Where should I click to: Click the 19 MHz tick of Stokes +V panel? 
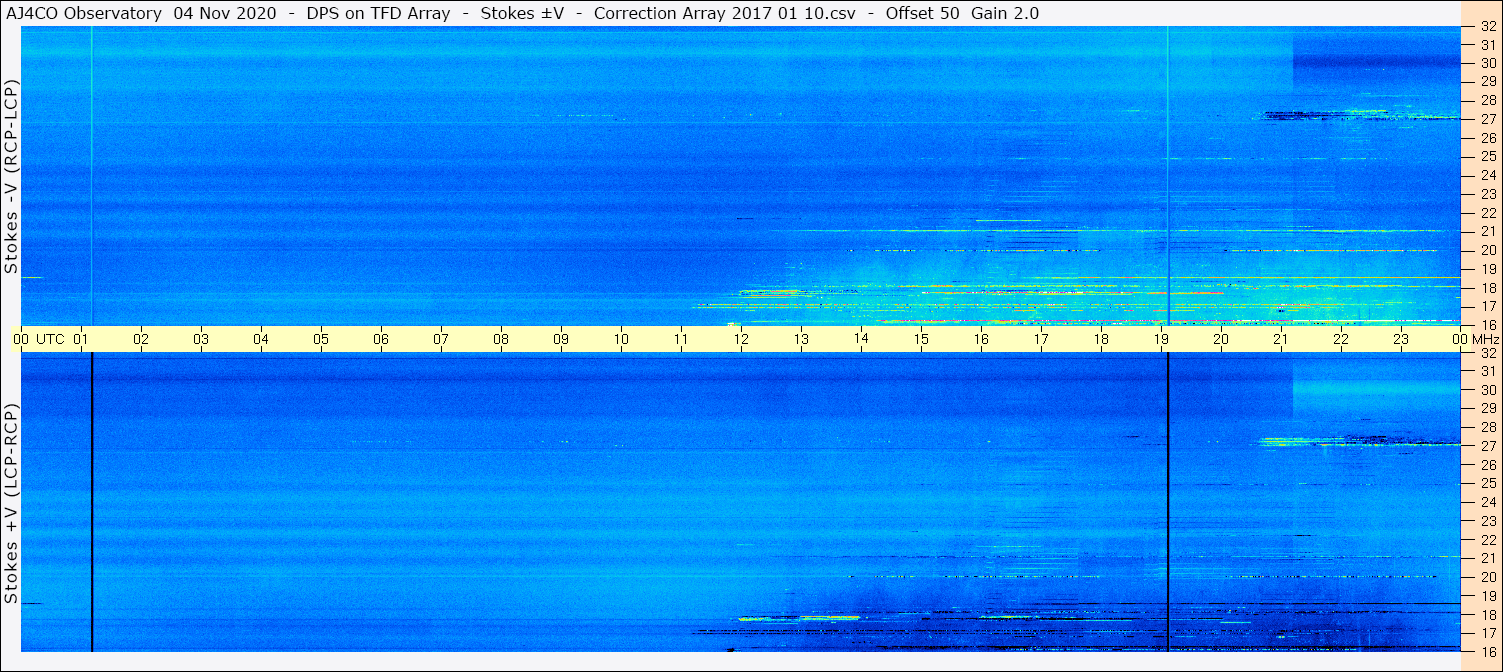click(x=1488, y=596)
